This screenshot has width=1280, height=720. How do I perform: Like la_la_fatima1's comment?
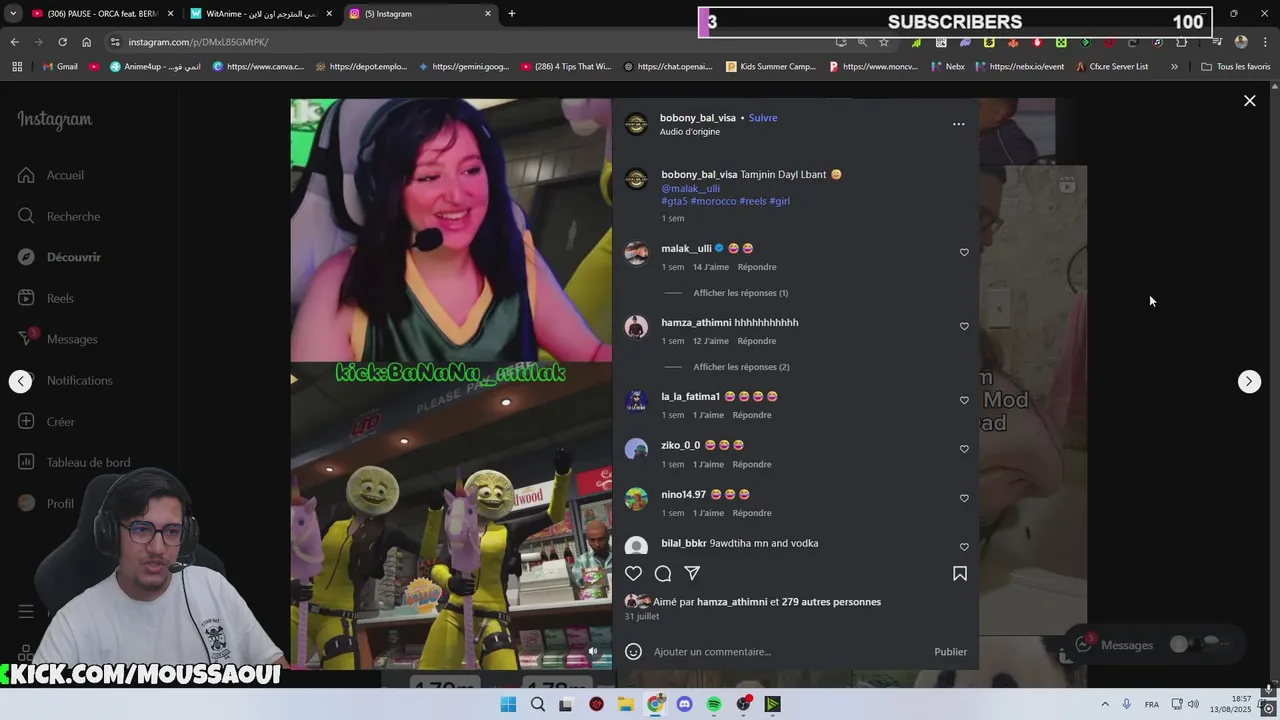(x=964, y=400)
